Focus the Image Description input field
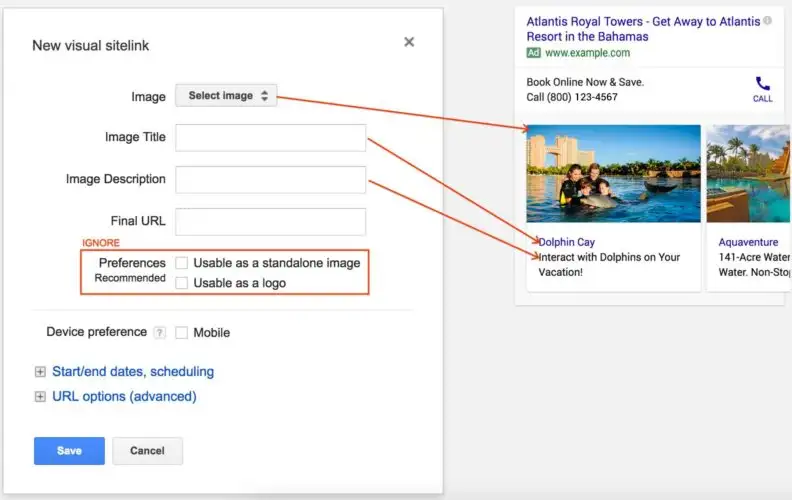 click(270, 179)
